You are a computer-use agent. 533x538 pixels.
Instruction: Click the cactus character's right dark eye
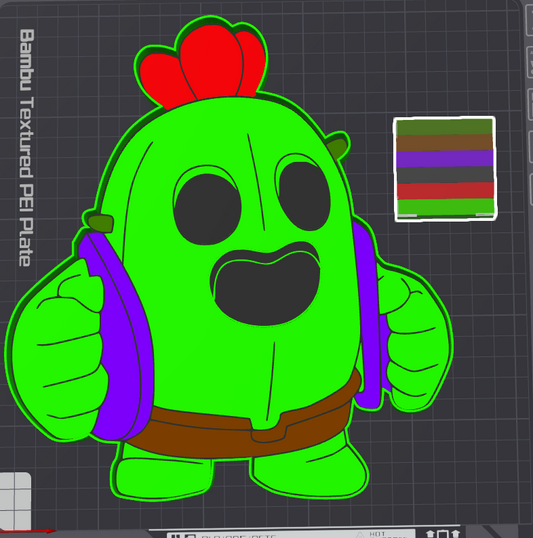(305, 196)
